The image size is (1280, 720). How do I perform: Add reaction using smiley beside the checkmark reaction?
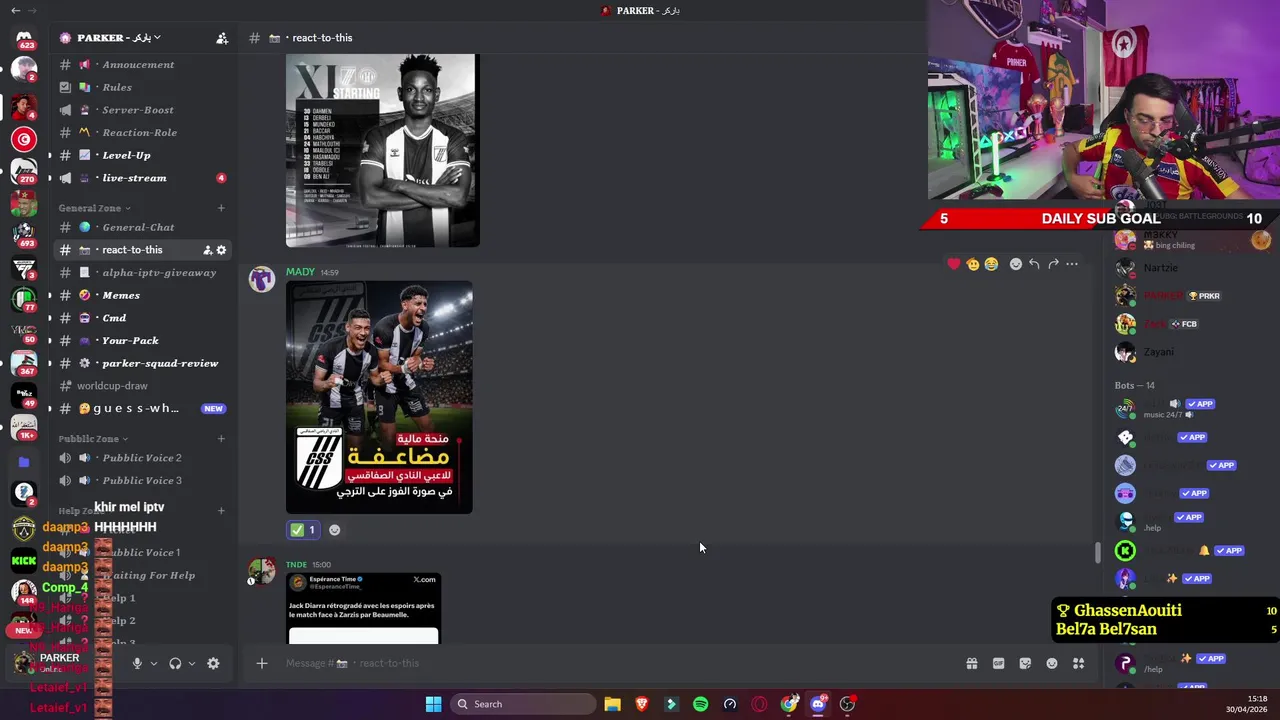click(x=335, y=530)
